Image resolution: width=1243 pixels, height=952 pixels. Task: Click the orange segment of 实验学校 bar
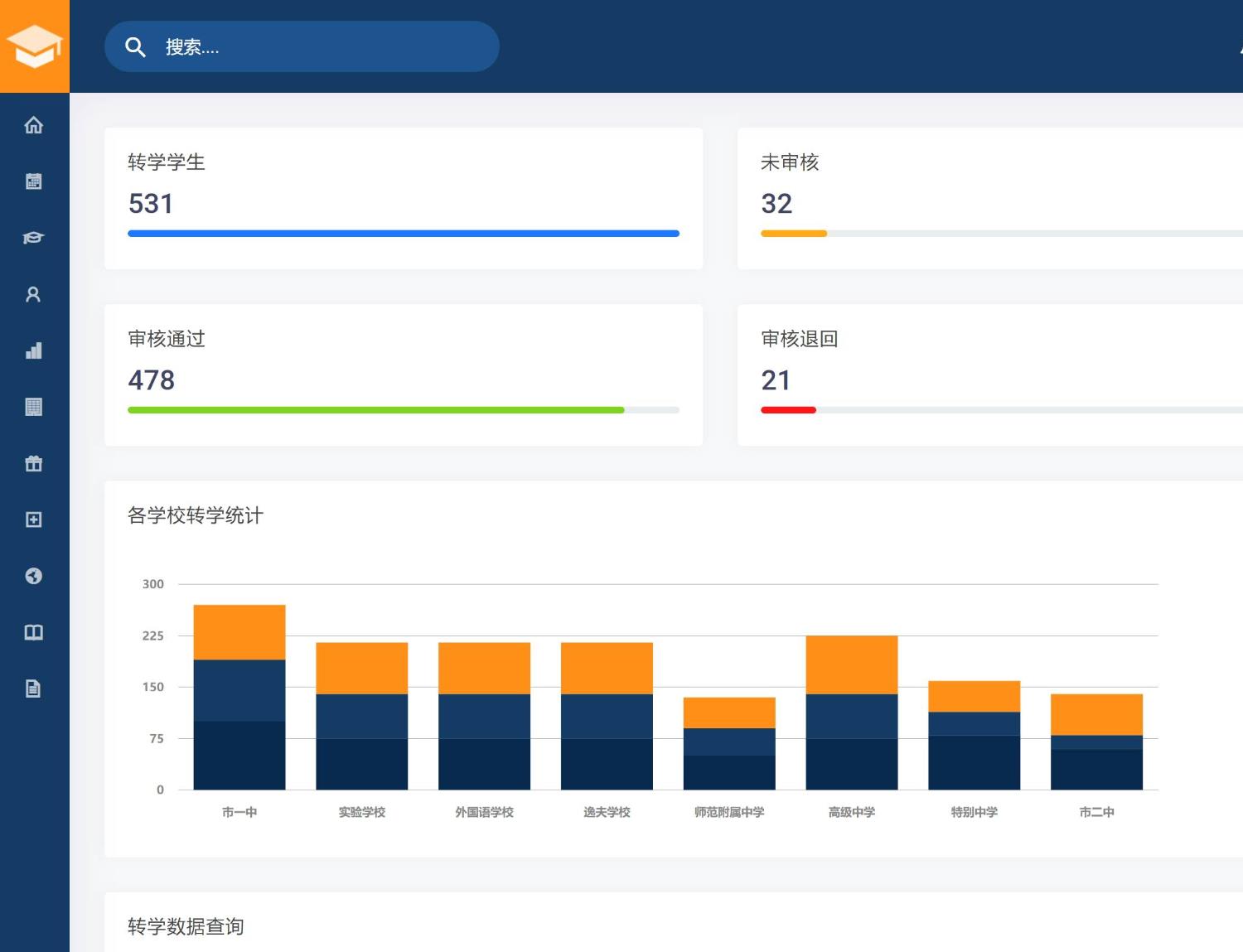(362, 669)
